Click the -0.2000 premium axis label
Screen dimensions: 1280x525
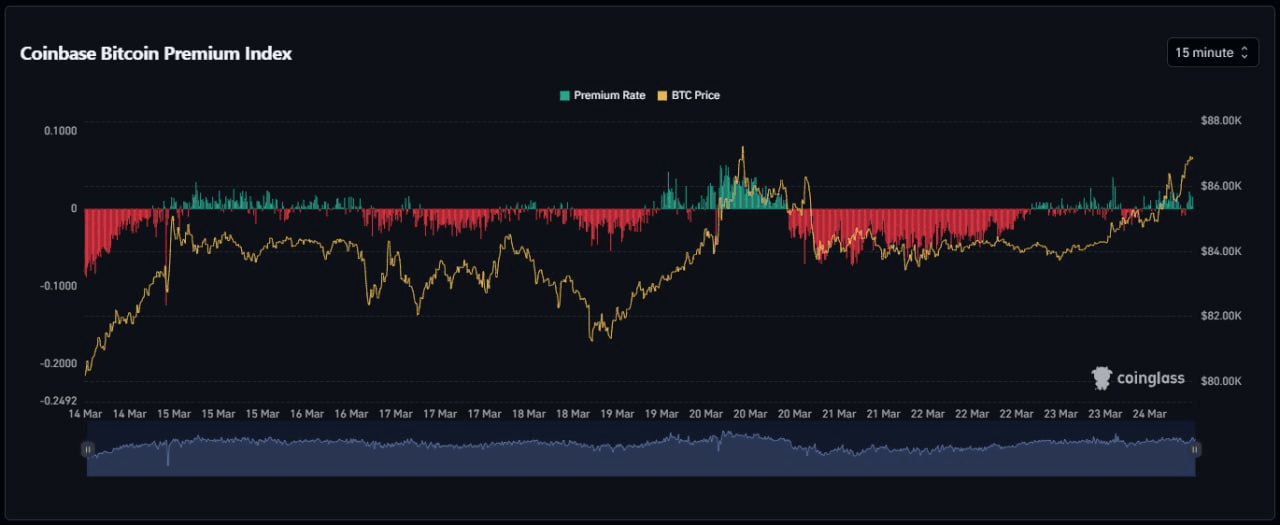58,364
